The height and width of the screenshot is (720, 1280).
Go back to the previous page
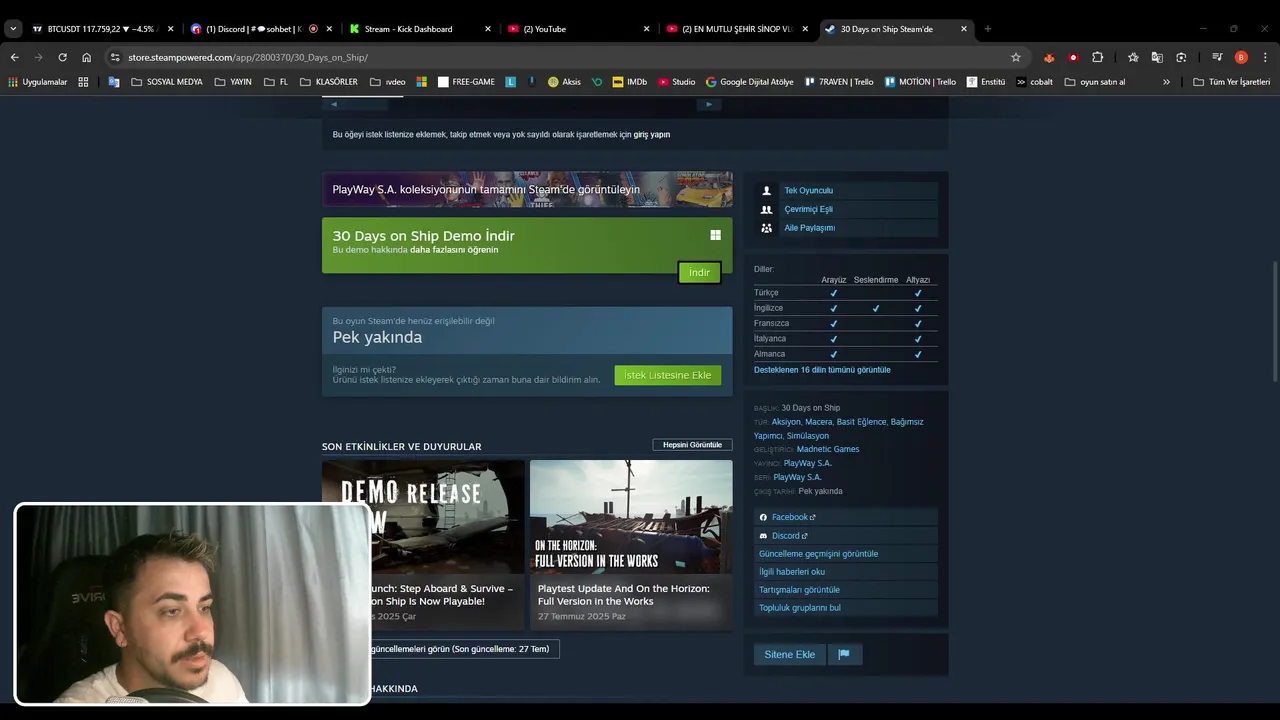(x=14, y=57)
